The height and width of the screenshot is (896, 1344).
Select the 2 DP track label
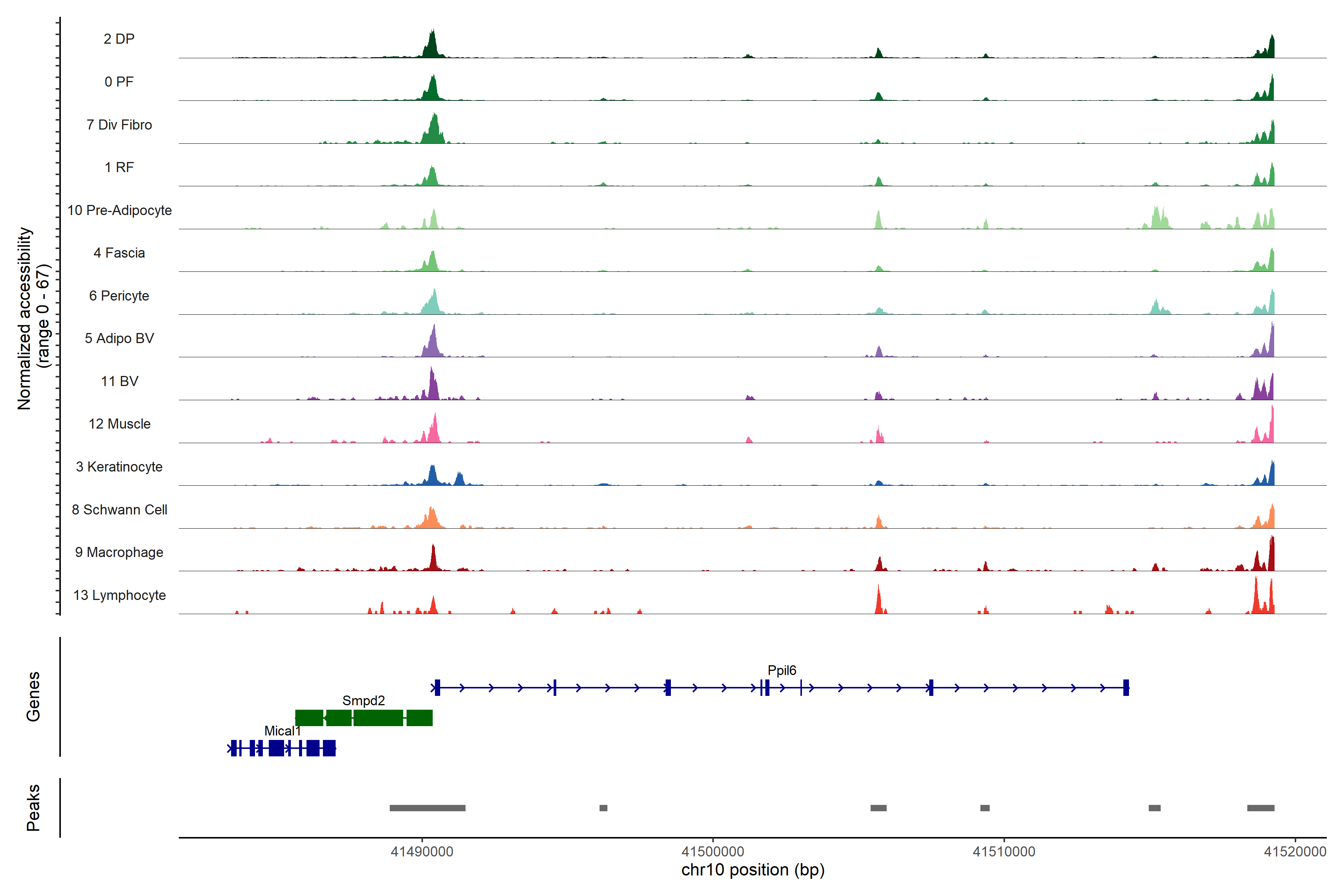tap(119, 39)
